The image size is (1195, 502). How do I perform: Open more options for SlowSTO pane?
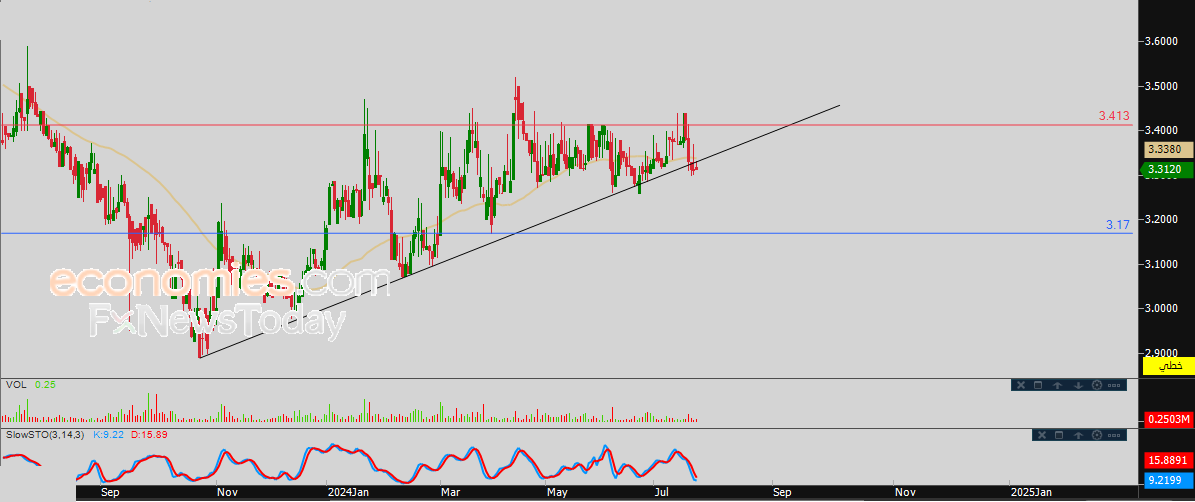point(1114,436)
